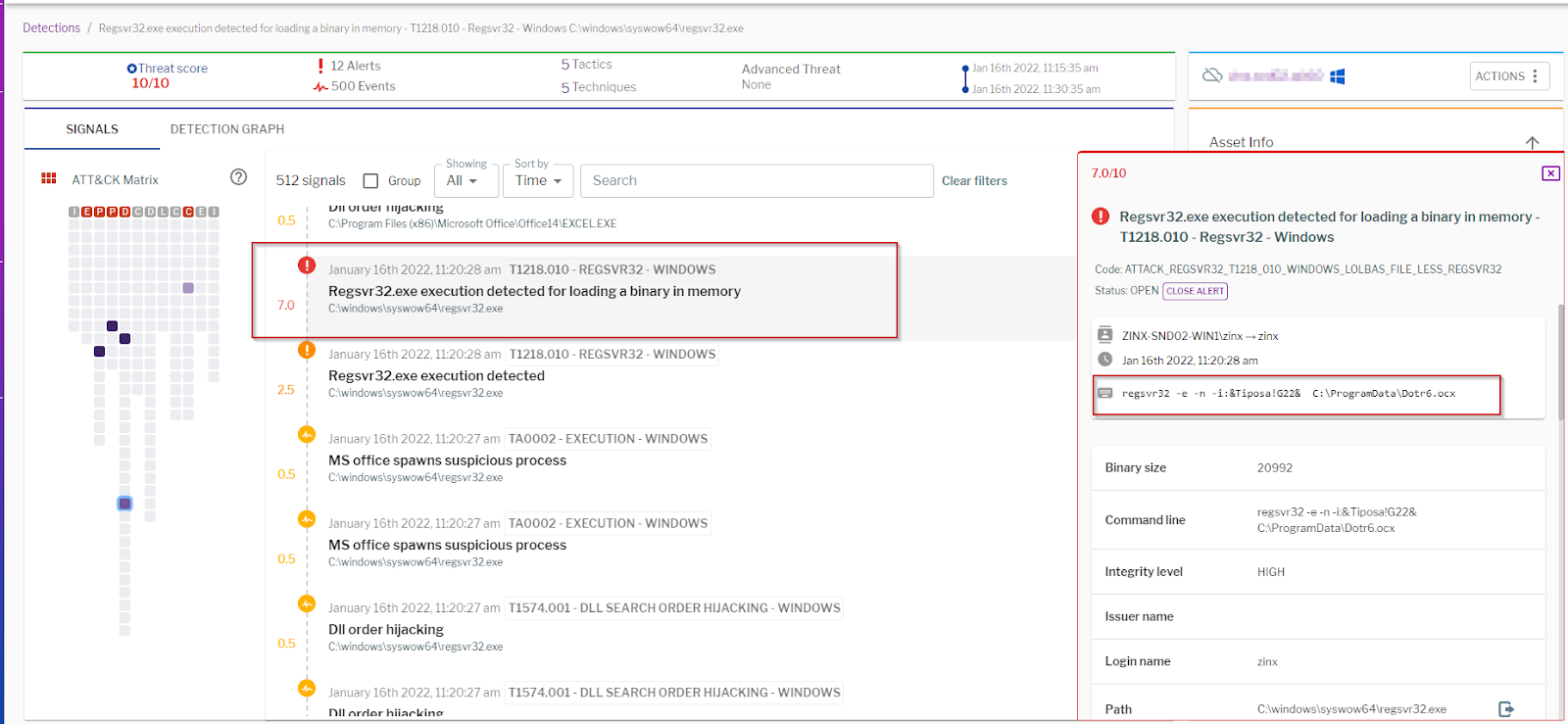
Task: Click the pulse icon beside 500 Events
Action: [320, 86]
